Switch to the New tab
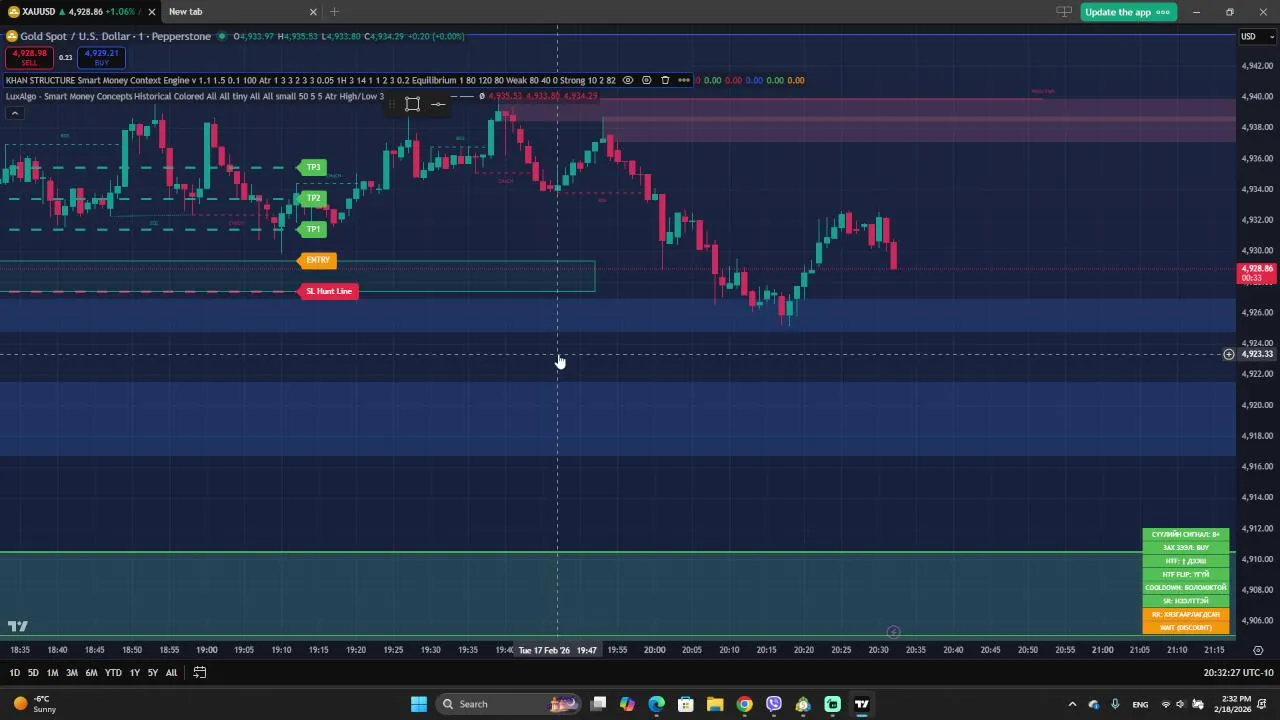The width and height of the screenshot is (1280, 720). 242,12
